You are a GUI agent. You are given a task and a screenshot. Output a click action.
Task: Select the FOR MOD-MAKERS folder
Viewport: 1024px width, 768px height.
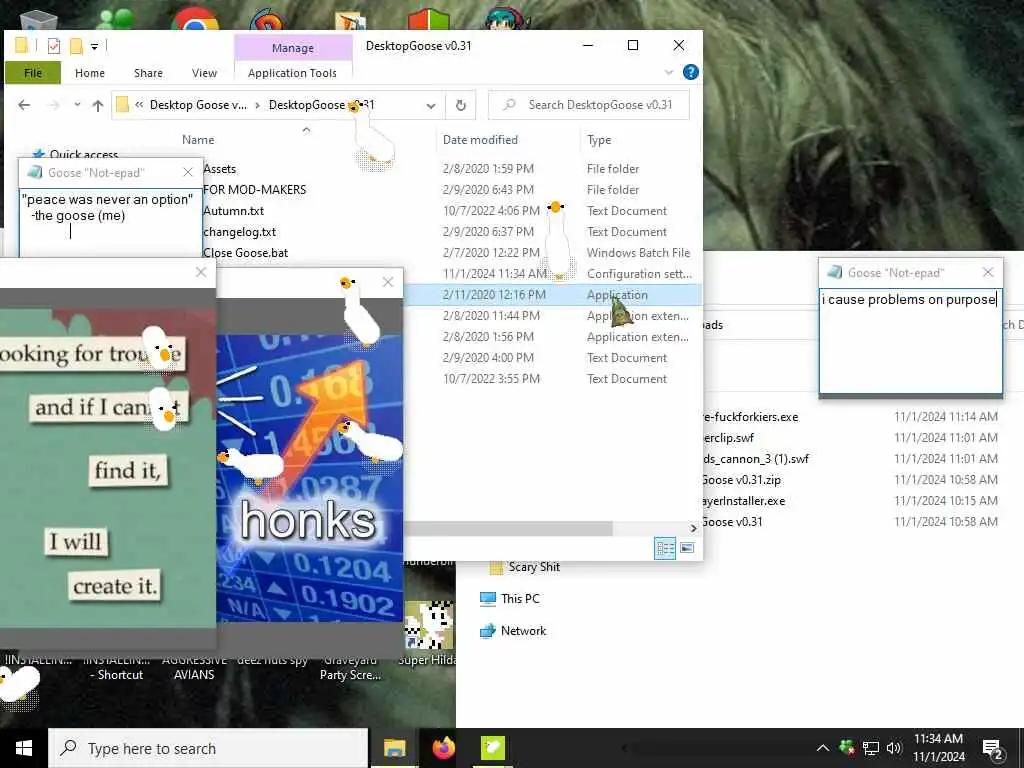tap(255, 189)
